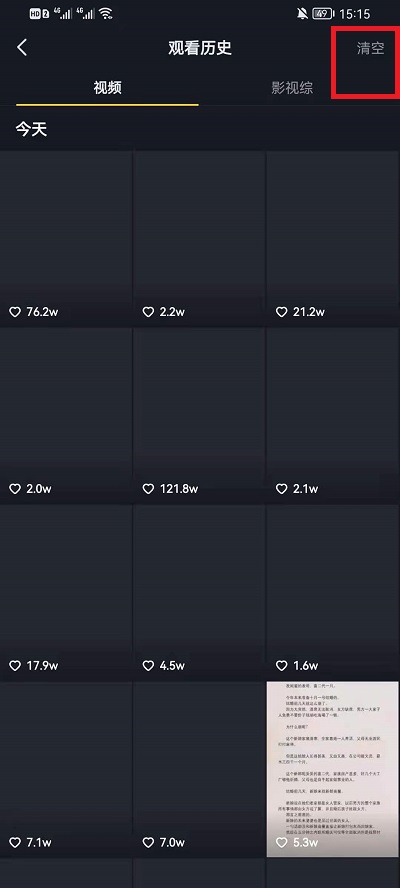Tap the heart icon beside 76.2w
Image resolution: width=400 pixels, height=888 pixels.
coord(15,312)
